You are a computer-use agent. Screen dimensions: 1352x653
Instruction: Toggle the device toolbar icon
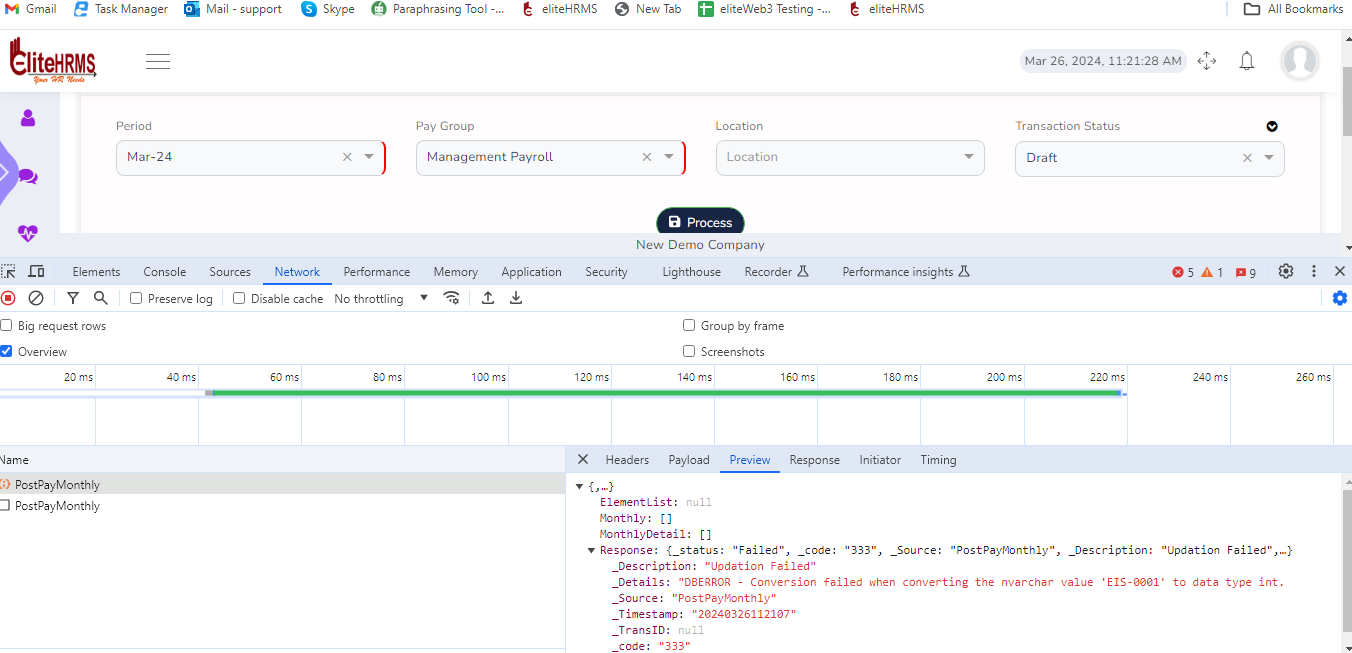36,271
